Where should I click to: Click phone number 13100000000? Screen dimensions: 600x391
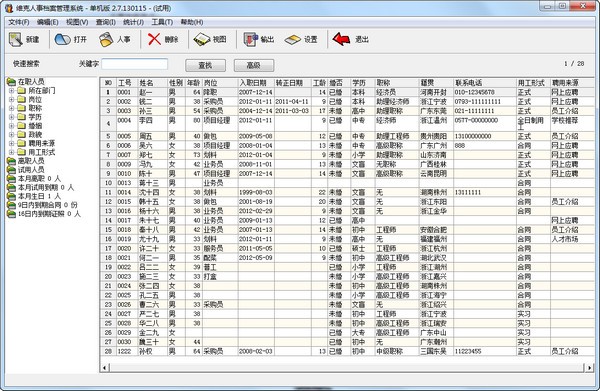click(x=473, y=136)
